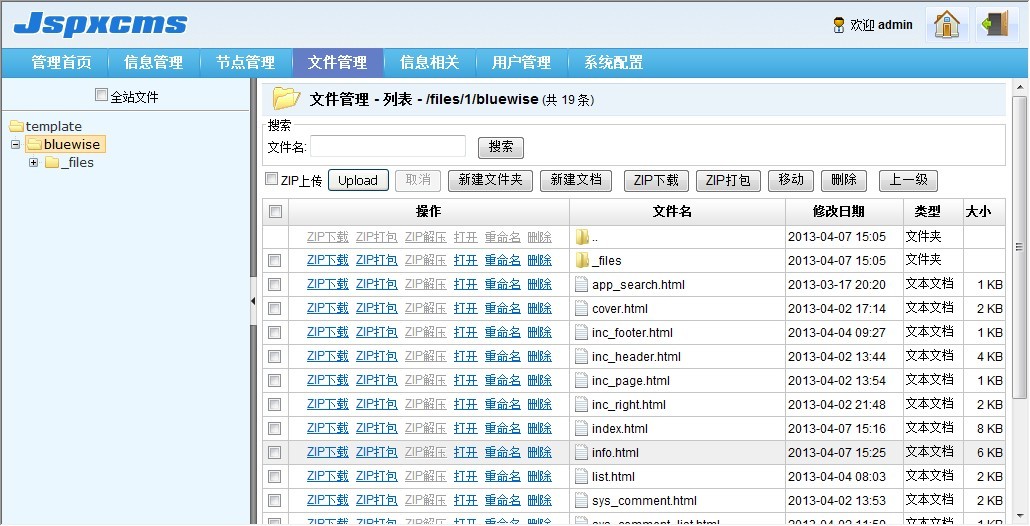Open the 文件管理 menu tab

[338, 63]
